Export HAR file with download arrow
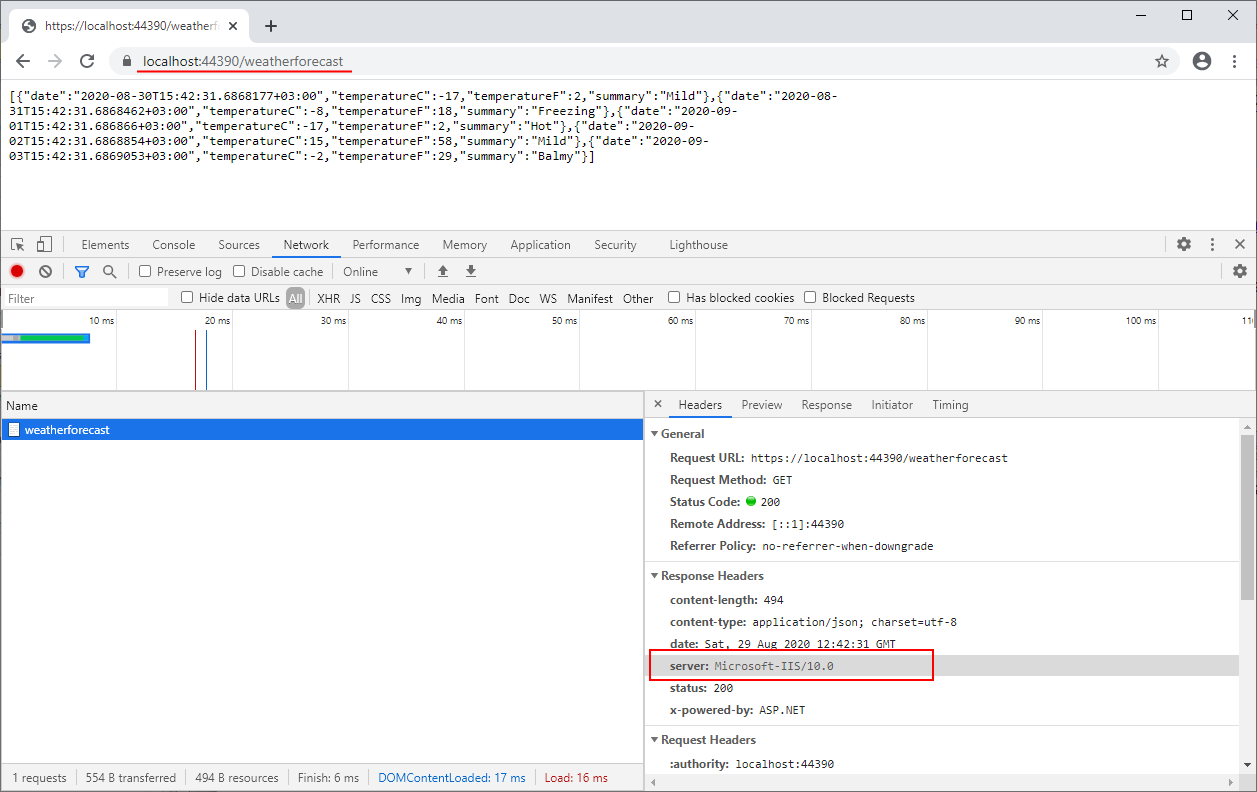This screenshot has width=1257, height=792. (471, 271)
